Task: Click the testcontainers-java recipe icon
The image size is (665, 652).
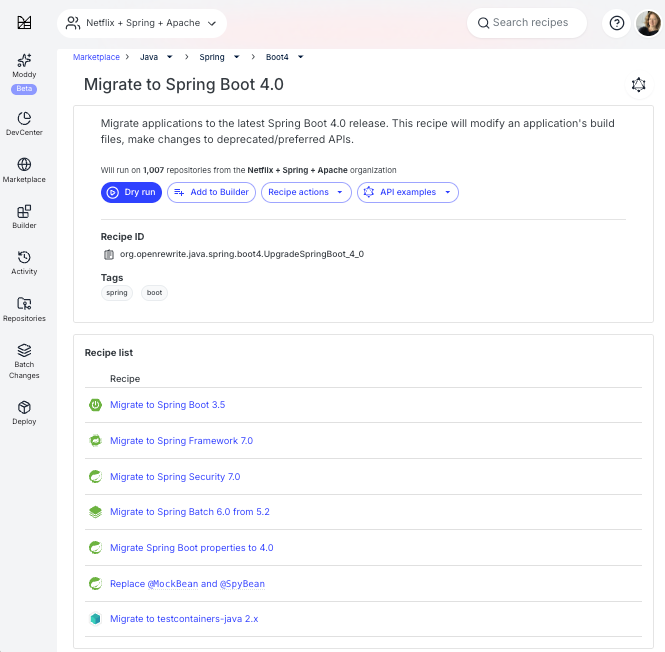Action: [x=95, y=619]
